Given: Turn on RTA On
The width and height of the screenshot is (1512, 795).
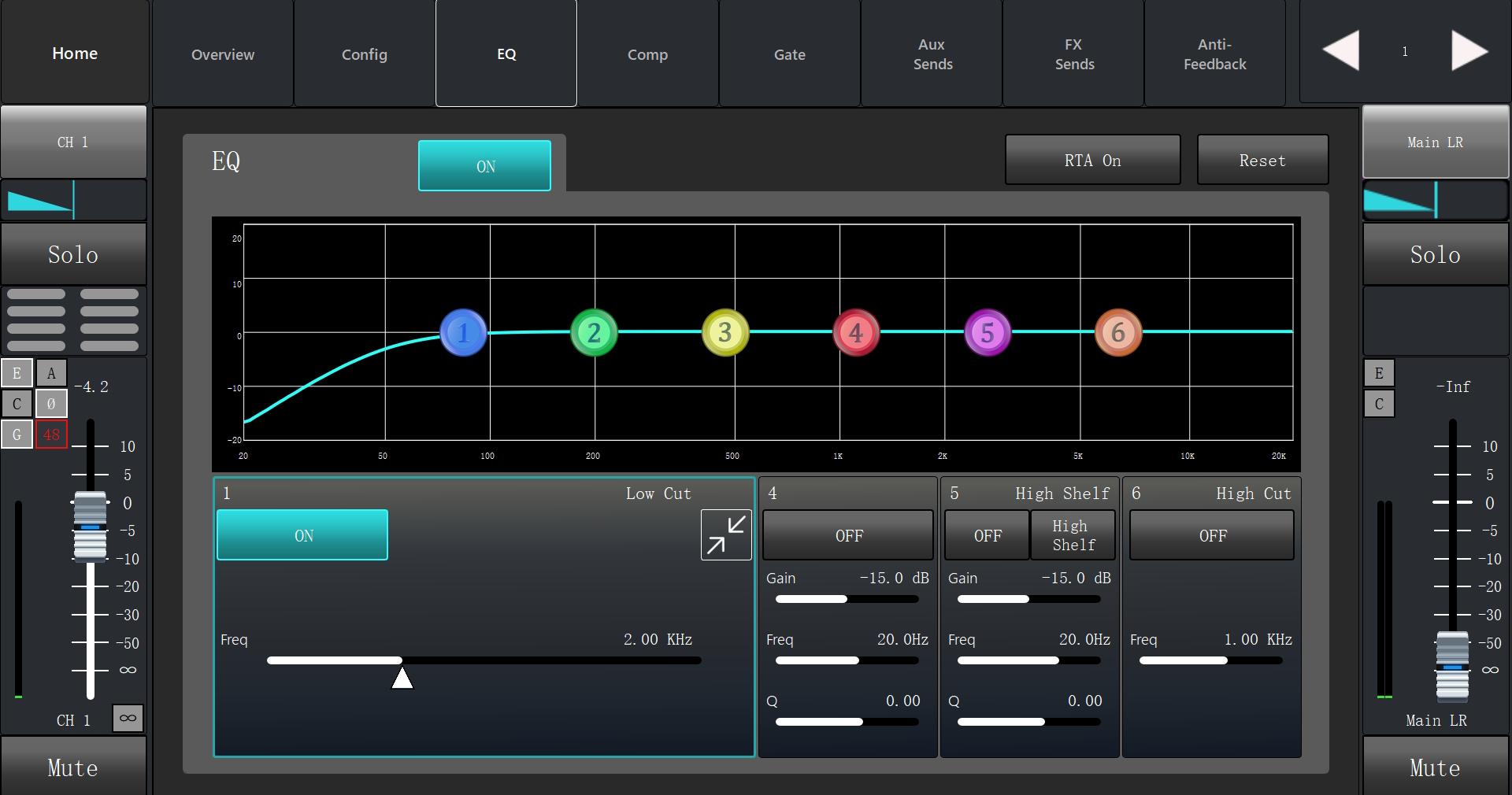Looking at the screenshot, I should [x=1092, y=160].
